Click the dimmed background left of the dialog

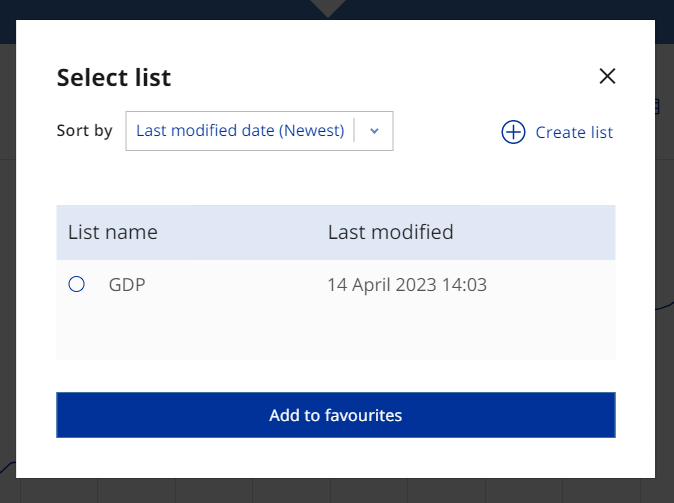pos(8,250)
